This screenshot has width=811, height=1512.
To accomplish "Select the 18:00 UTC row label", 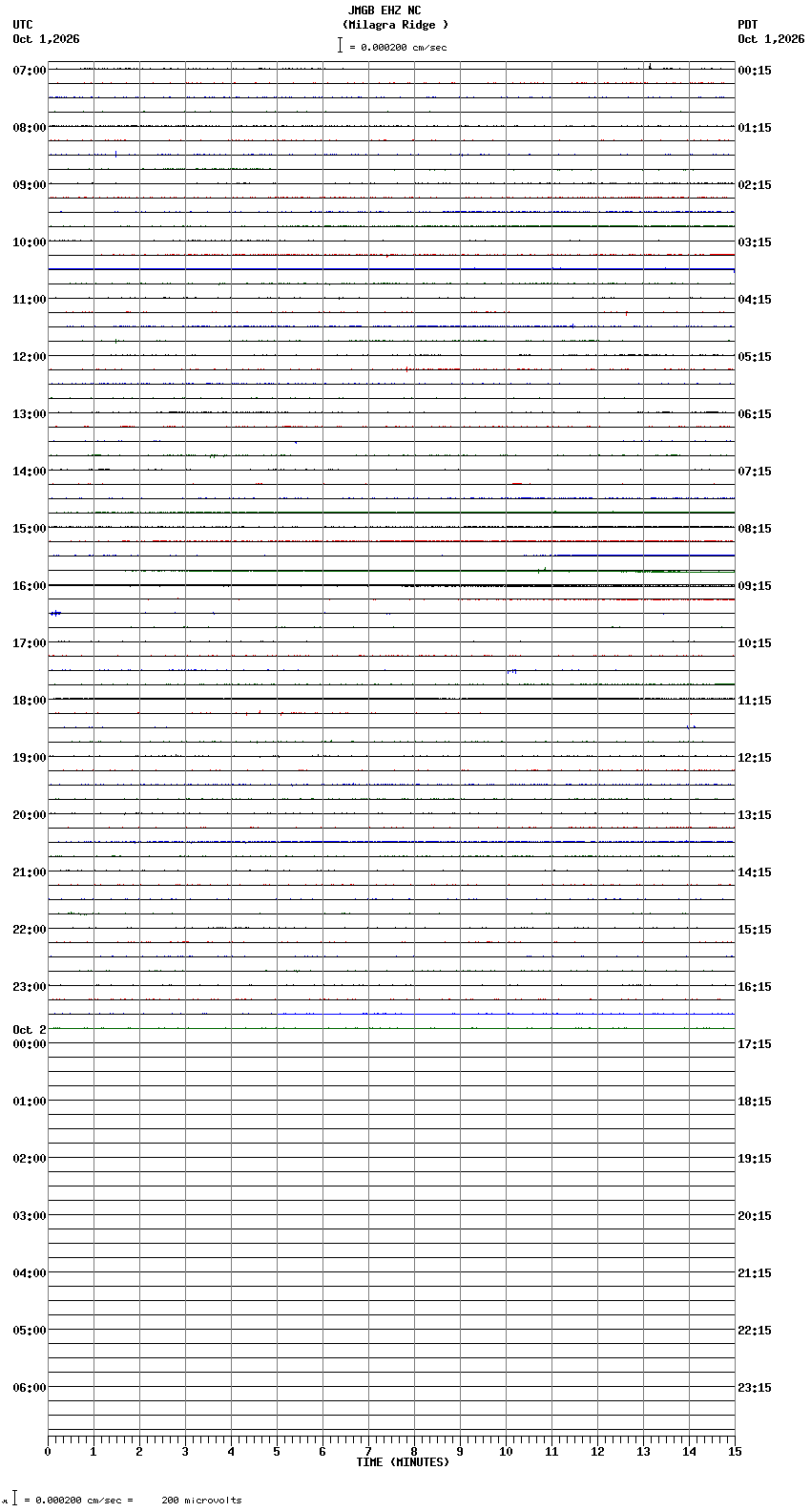I will tap(30, 701).
